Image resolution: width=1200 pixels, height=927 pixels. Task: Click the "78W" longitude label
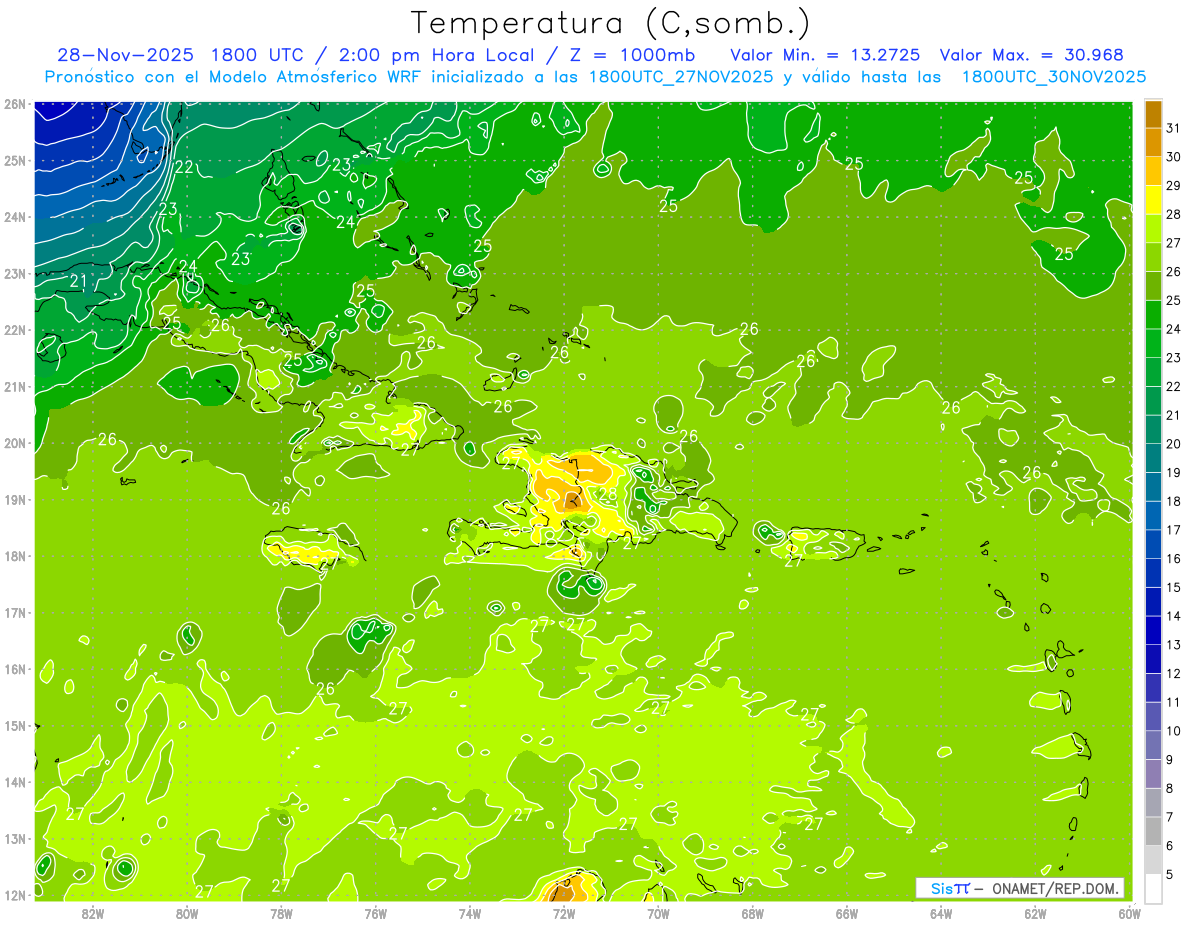pos(281,912)
